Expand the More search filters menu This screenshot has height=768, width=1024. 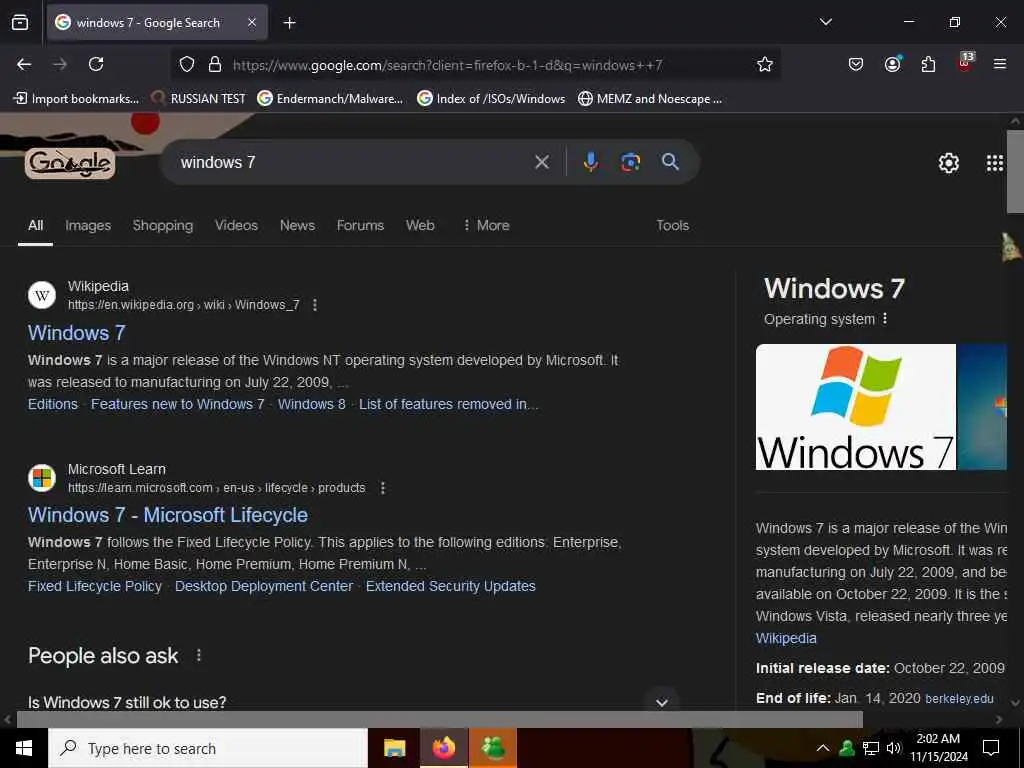(x=486, y=225)
